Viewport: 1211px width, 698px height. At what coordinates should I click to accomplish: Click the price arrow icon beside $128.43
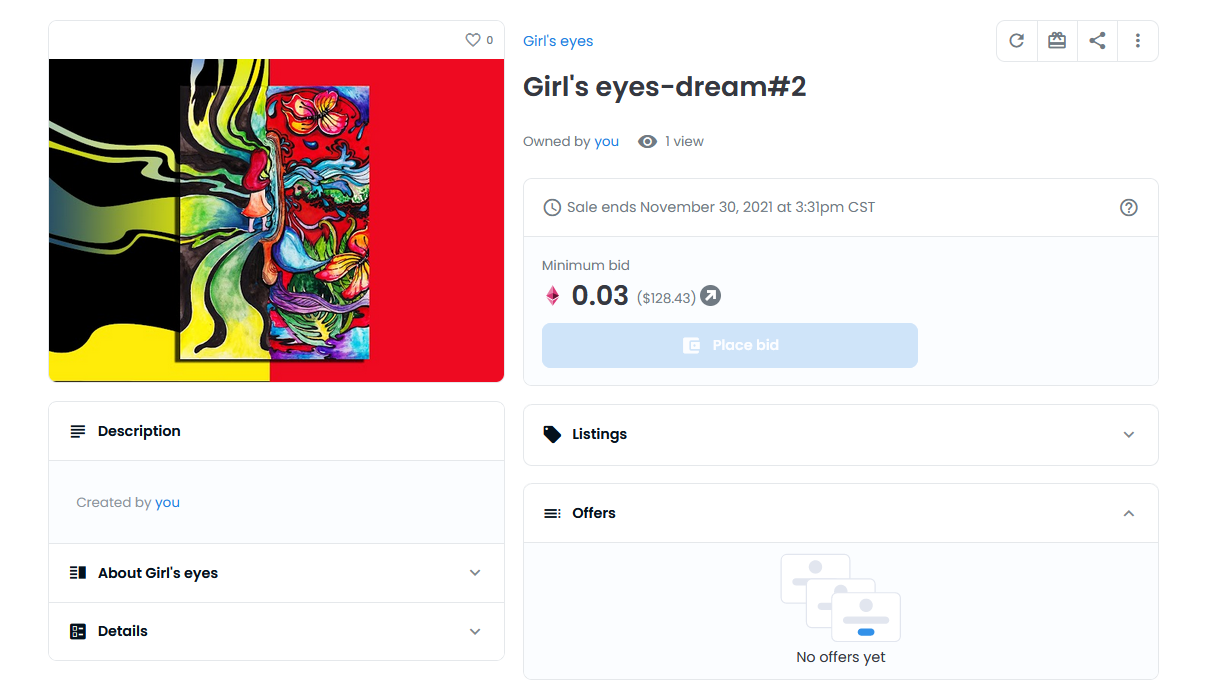(710, 296)
